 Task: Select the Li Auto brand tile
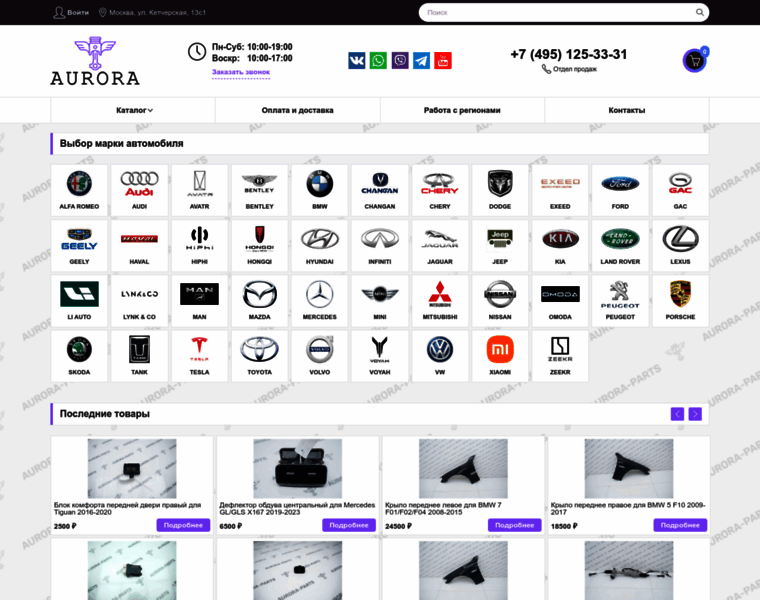pyautogui.click(x=79, y=300)
